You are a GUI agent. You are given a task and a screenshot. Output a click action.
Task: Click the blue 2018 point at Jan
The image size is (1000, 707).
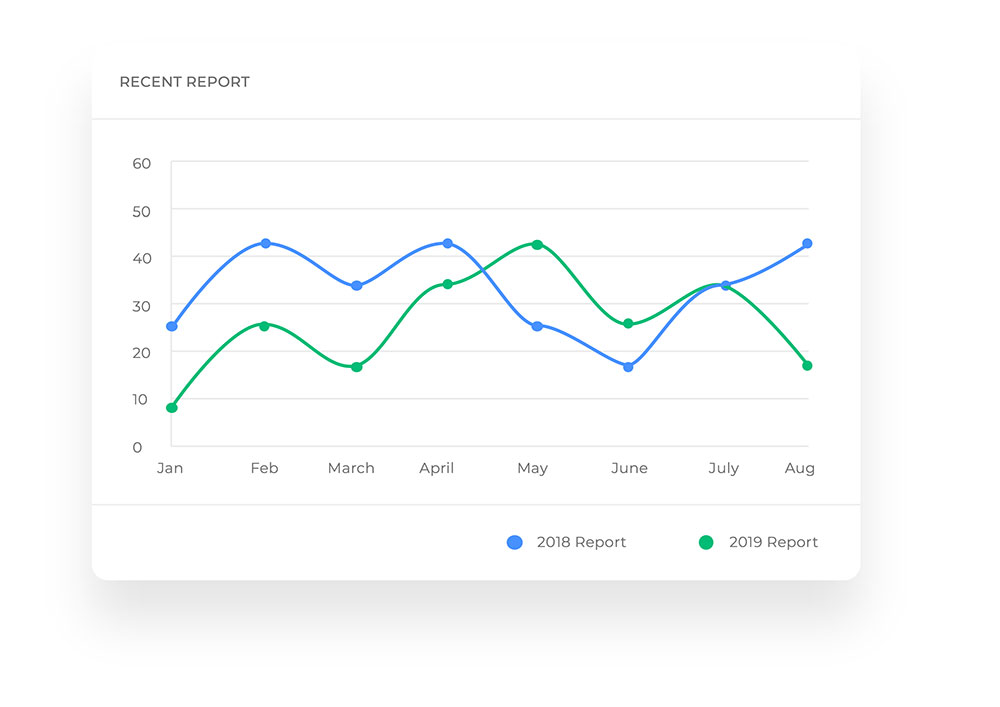click(x=172, y=326)
